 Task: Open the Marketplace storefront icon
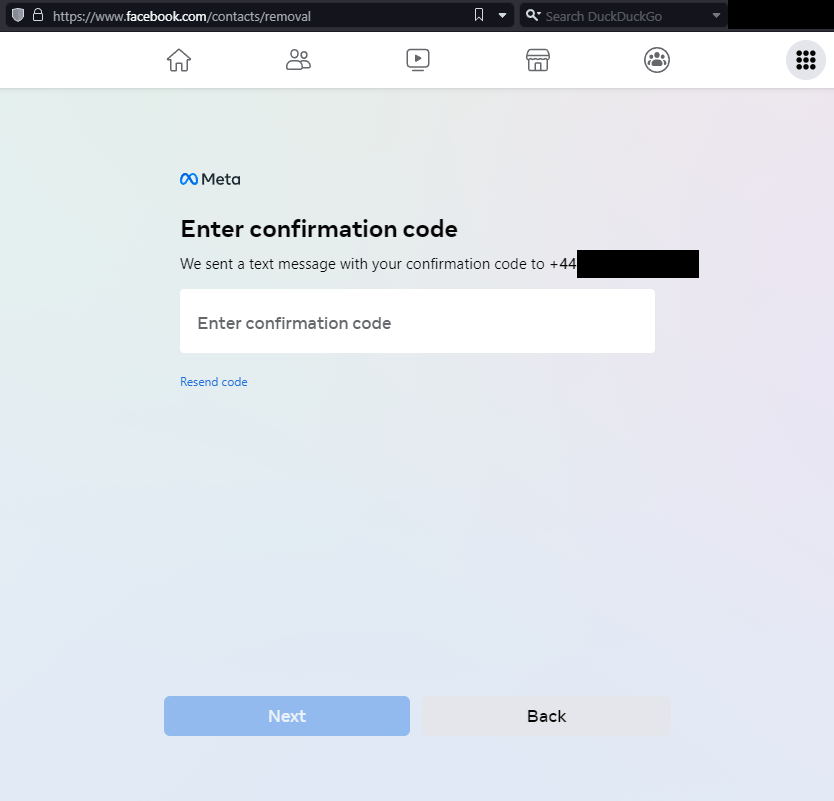coord(538,60)
